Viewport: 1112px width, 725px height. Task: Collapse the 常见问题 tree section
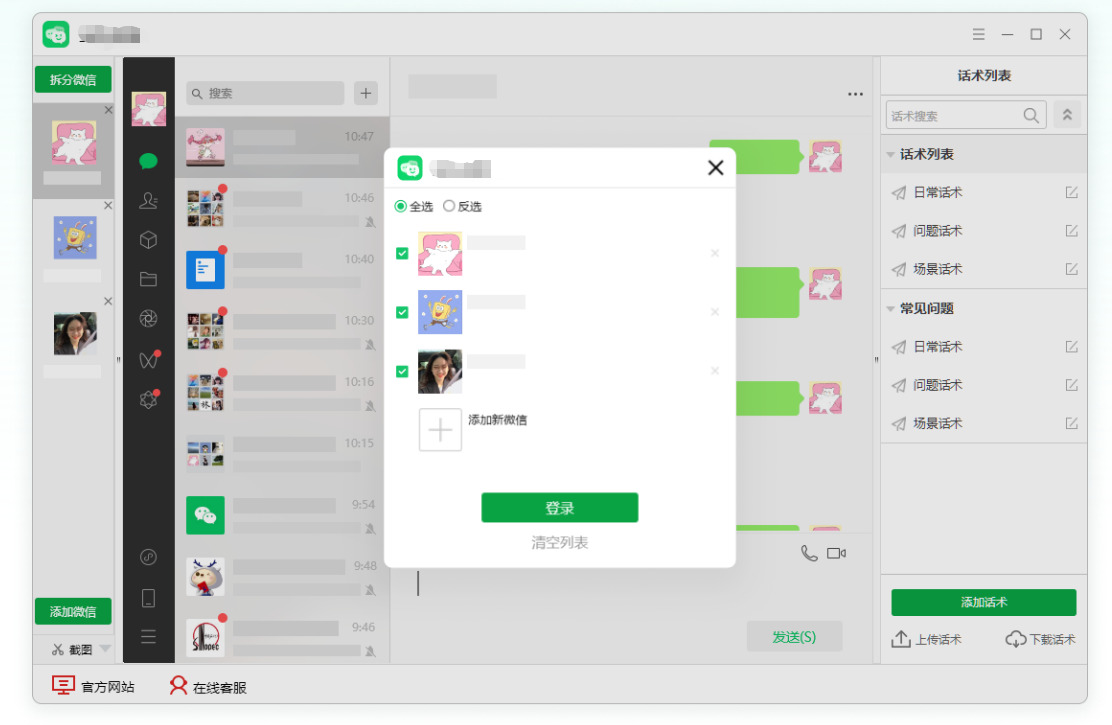[x=890, y=309]
